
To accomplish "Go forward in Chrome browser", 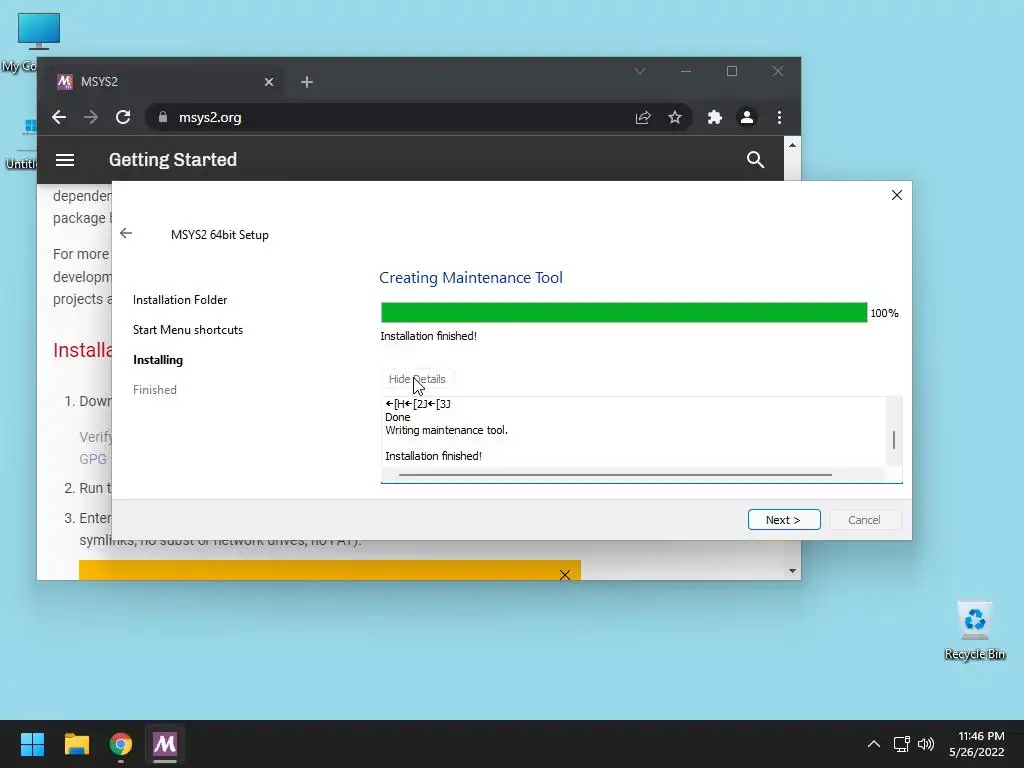I will coord(91,118).
